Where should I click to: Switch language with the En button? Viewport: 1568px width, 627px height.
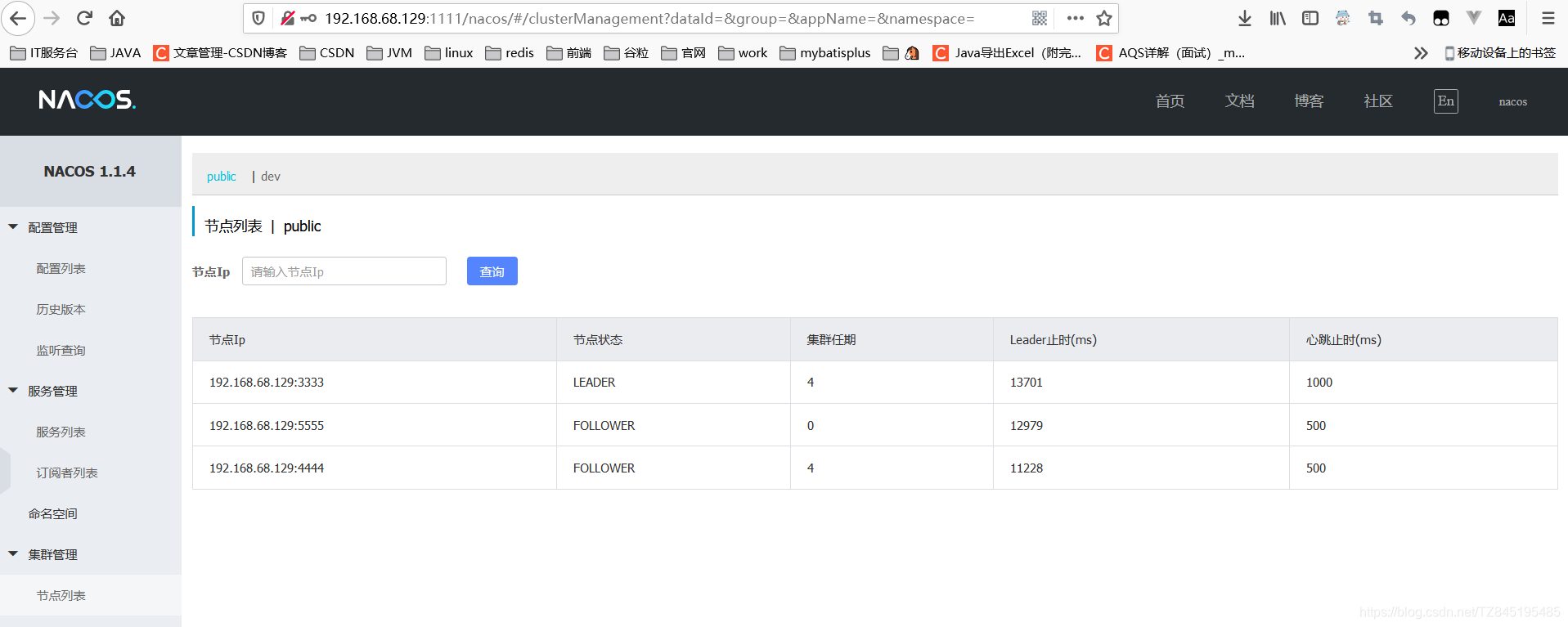(x=1446, y=101)
